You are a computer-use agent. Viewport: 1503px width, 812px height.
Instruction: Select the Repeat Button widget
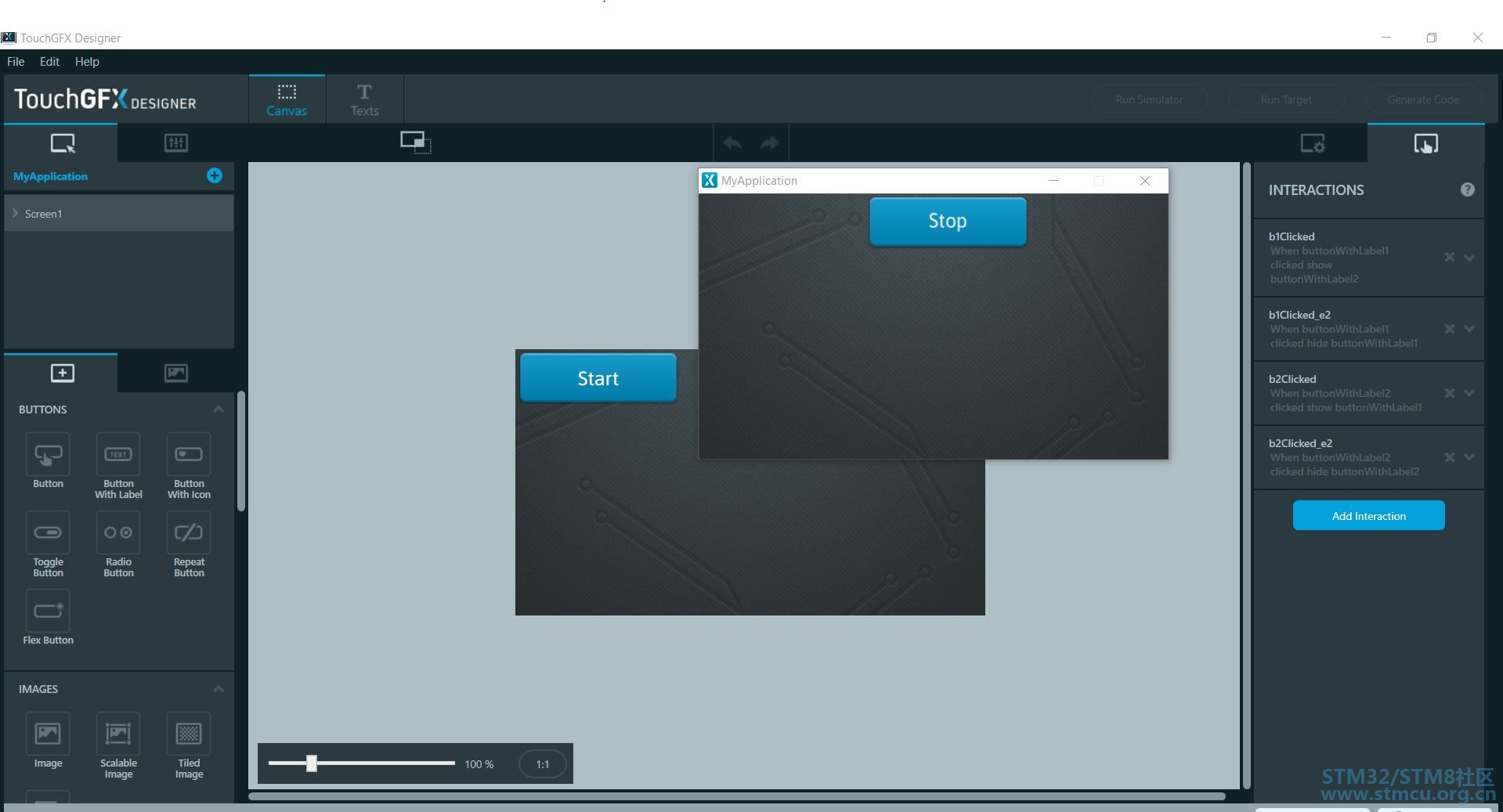[189, 544]
